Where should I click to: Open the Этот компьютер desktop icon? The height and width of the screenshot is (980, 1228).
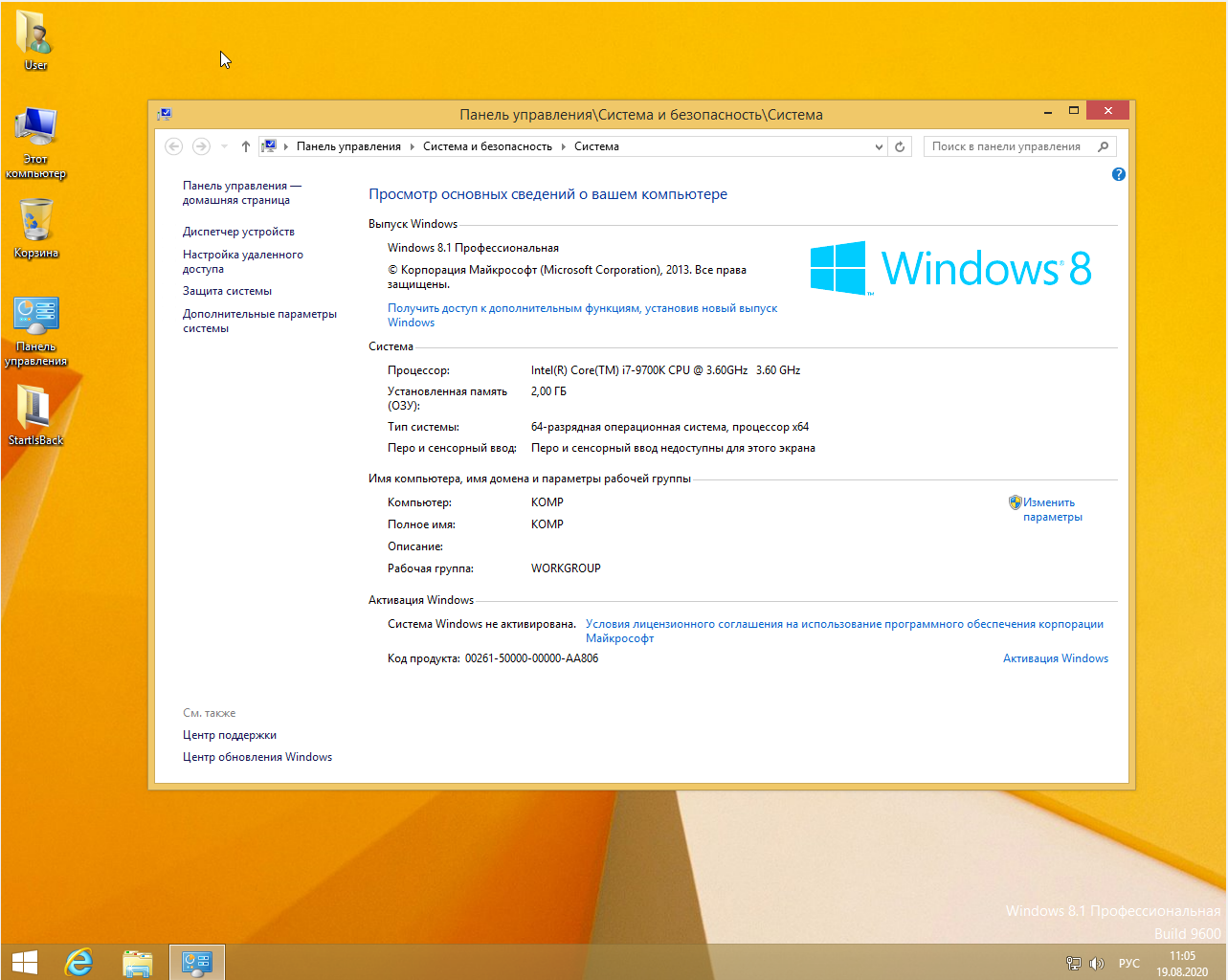pos(35,143)
